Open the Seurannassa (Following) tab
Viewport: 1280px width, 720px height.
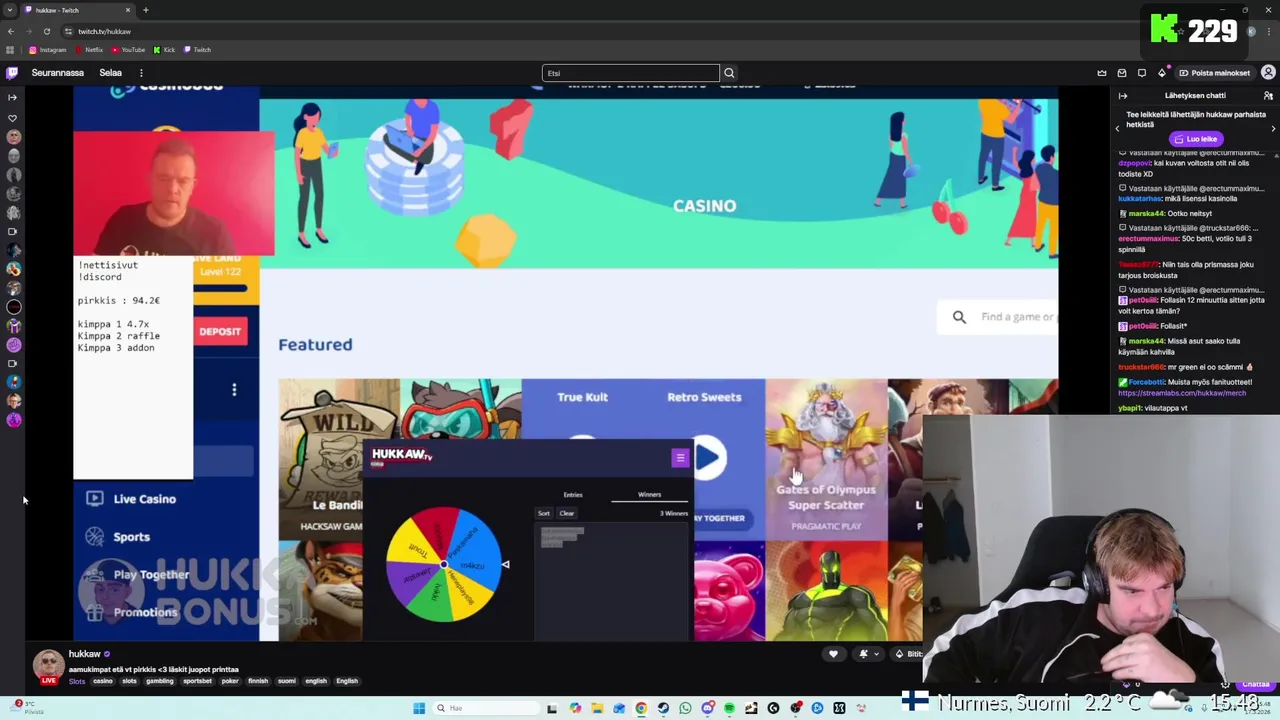[x=57, y=73]
